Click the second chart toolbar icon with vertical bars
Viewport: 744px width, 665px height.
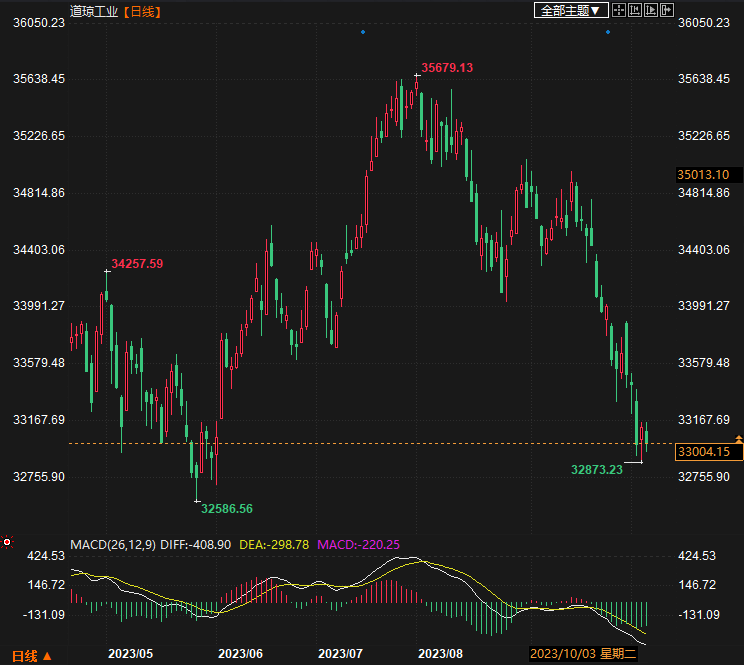click(x=636, y=10)
